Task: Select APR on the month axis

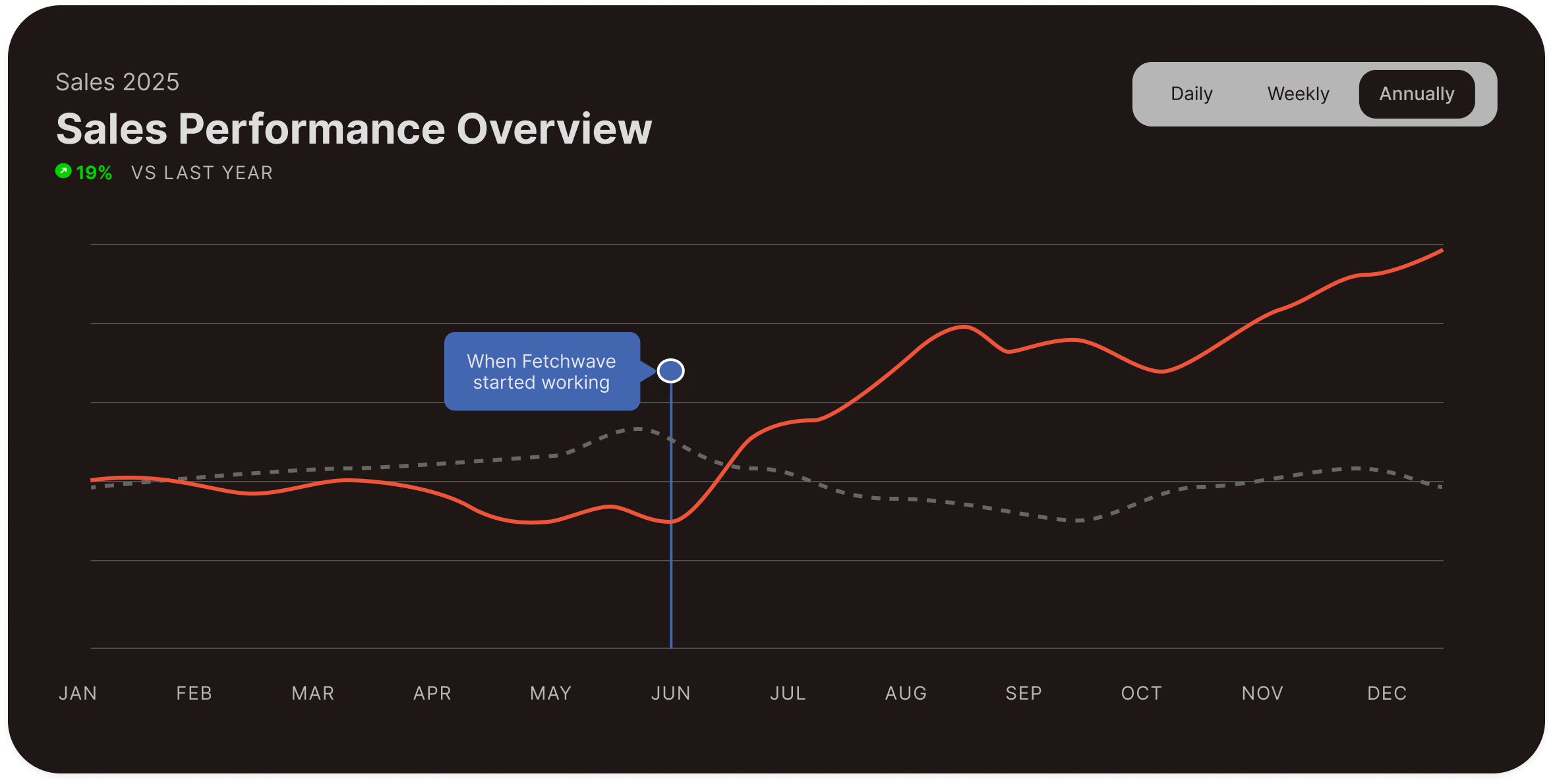Action: (432, 693)
